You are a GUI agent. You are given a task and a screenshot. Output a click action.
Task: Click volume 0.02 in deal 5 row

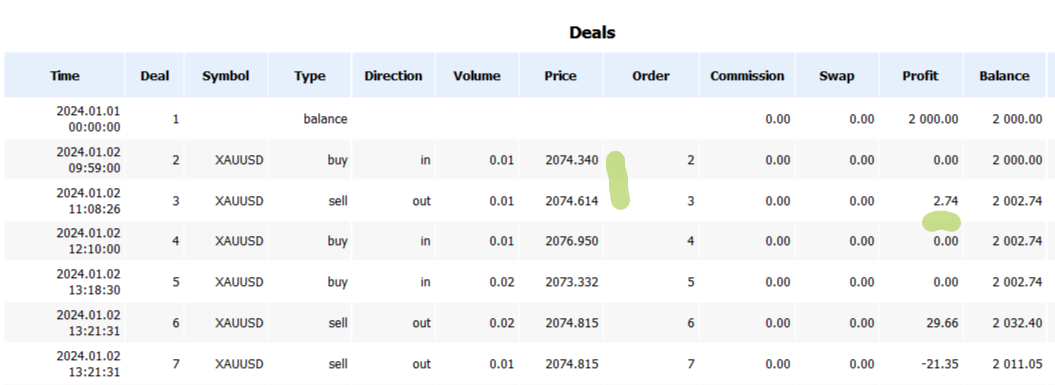tap(503, 282)
